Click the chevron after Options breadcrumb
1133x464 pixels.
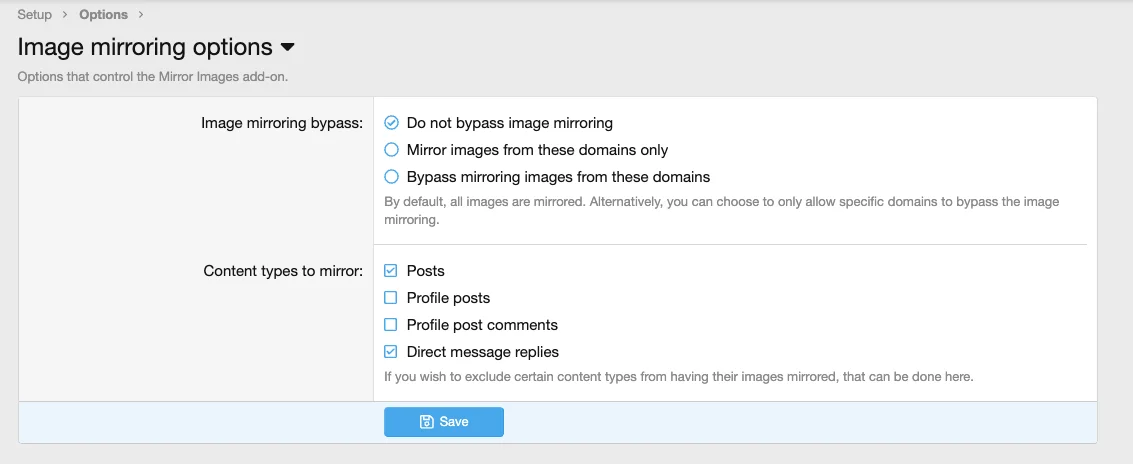click(x=141, y=14)
